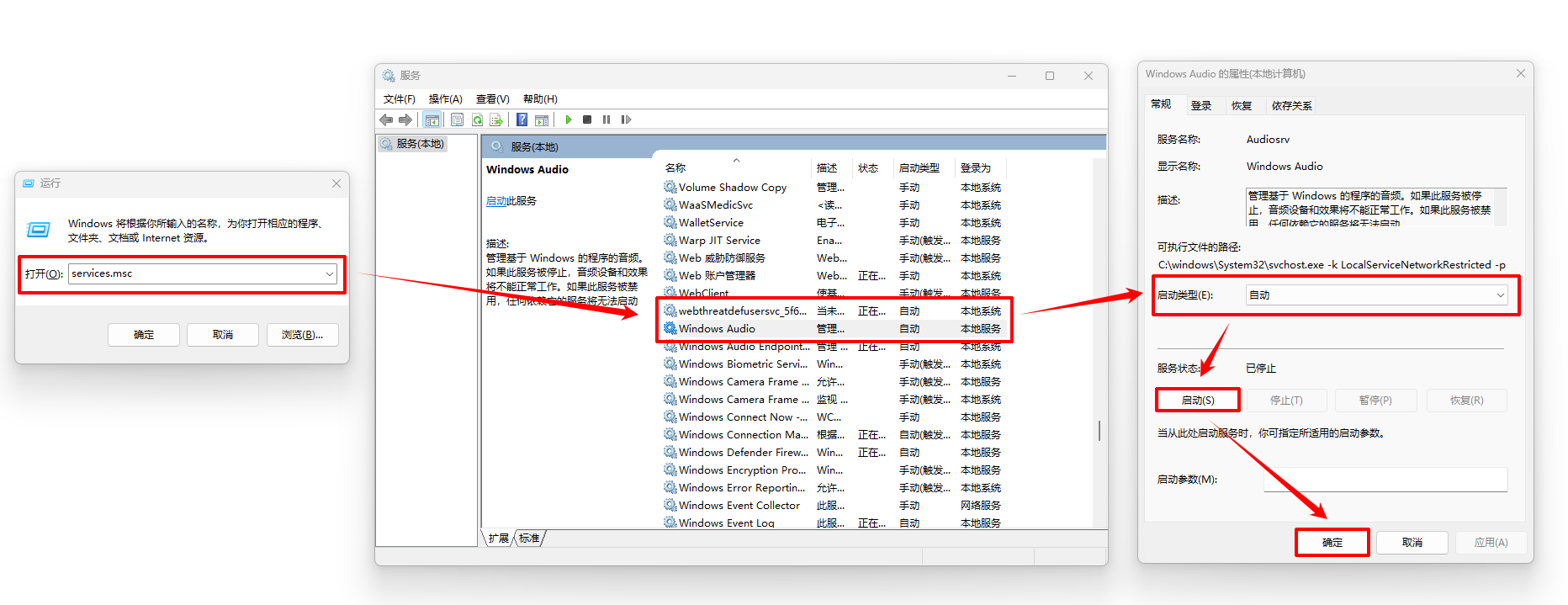Click the gear icon beside Windows Defender Firewall
The image size is (1568, 605).
coord(670,452)
